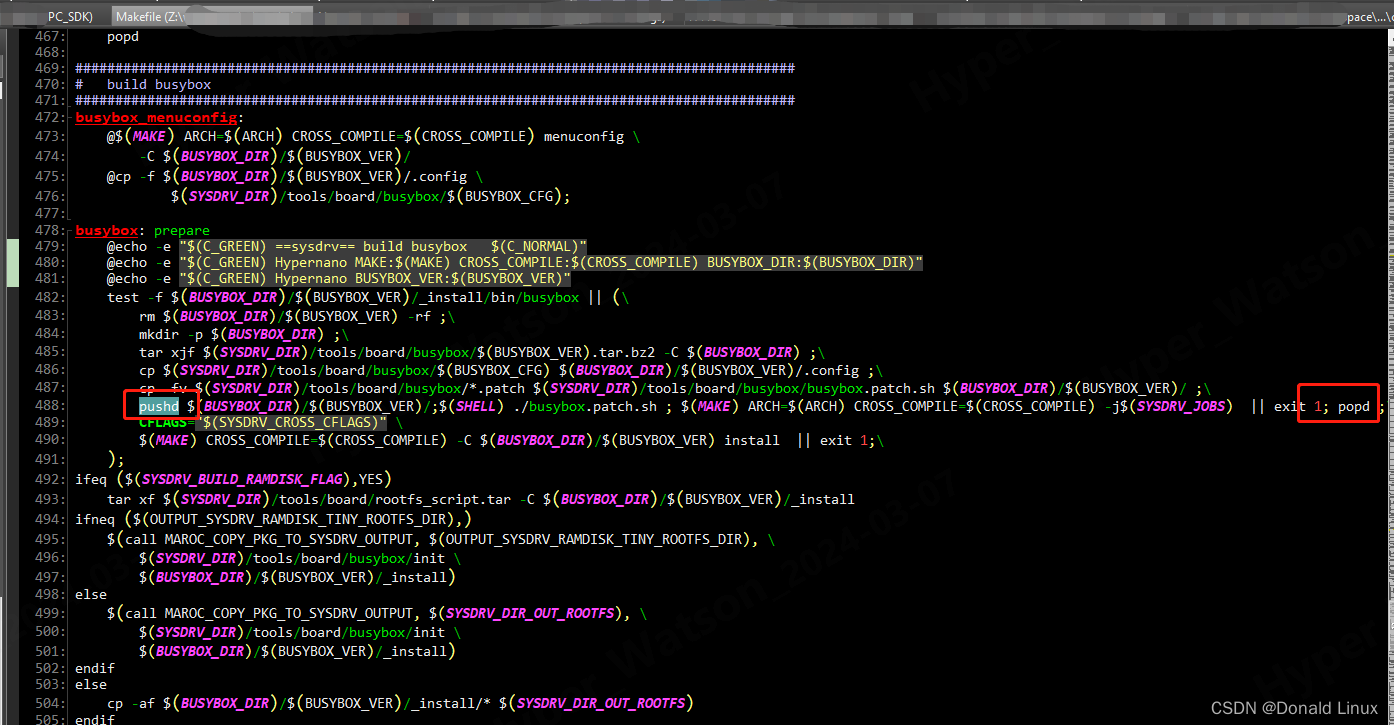Switch to the PC_SDK tab

(69, 16)
